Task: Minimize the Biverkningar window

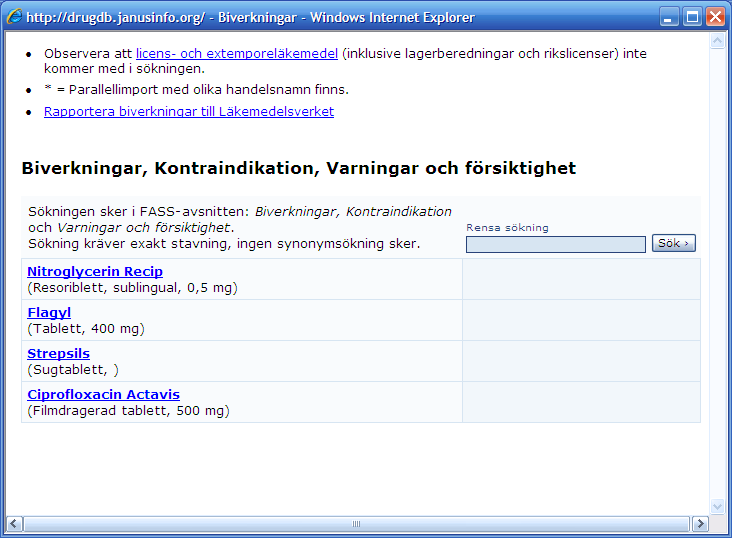Action: [x=669, y=17]
